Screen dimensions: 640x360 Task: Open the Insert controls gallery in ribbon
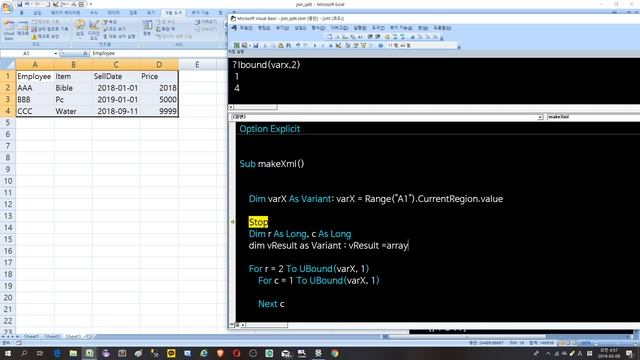coord(80,29)
